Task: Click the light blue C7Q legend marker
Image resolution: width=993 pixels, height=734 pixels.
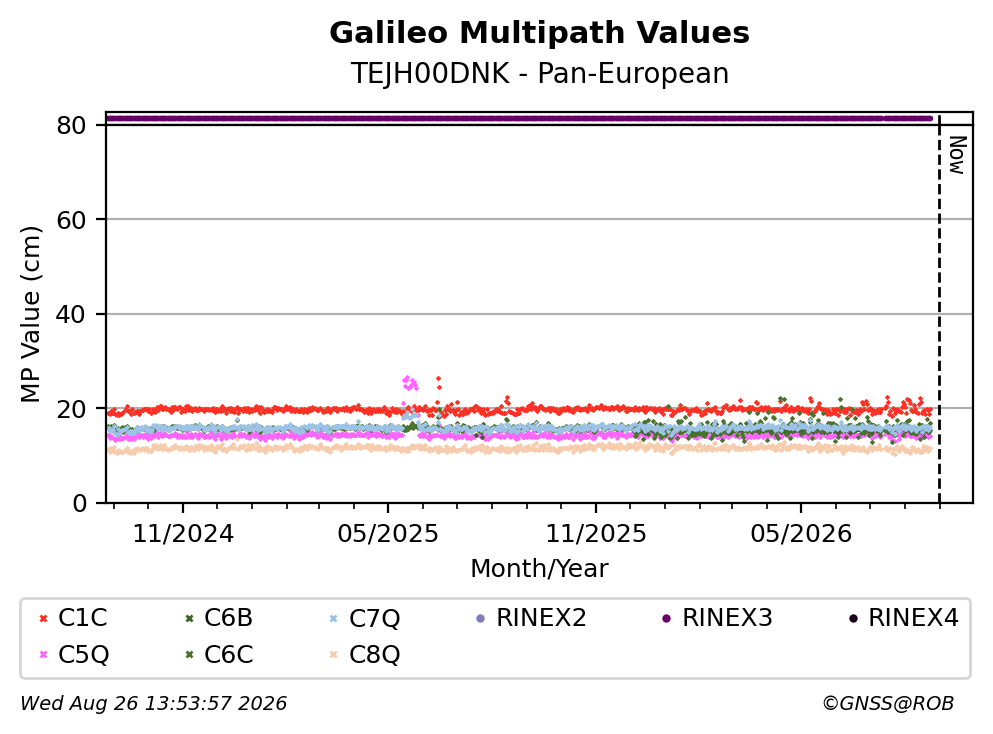Action: (x=334, y=618)
